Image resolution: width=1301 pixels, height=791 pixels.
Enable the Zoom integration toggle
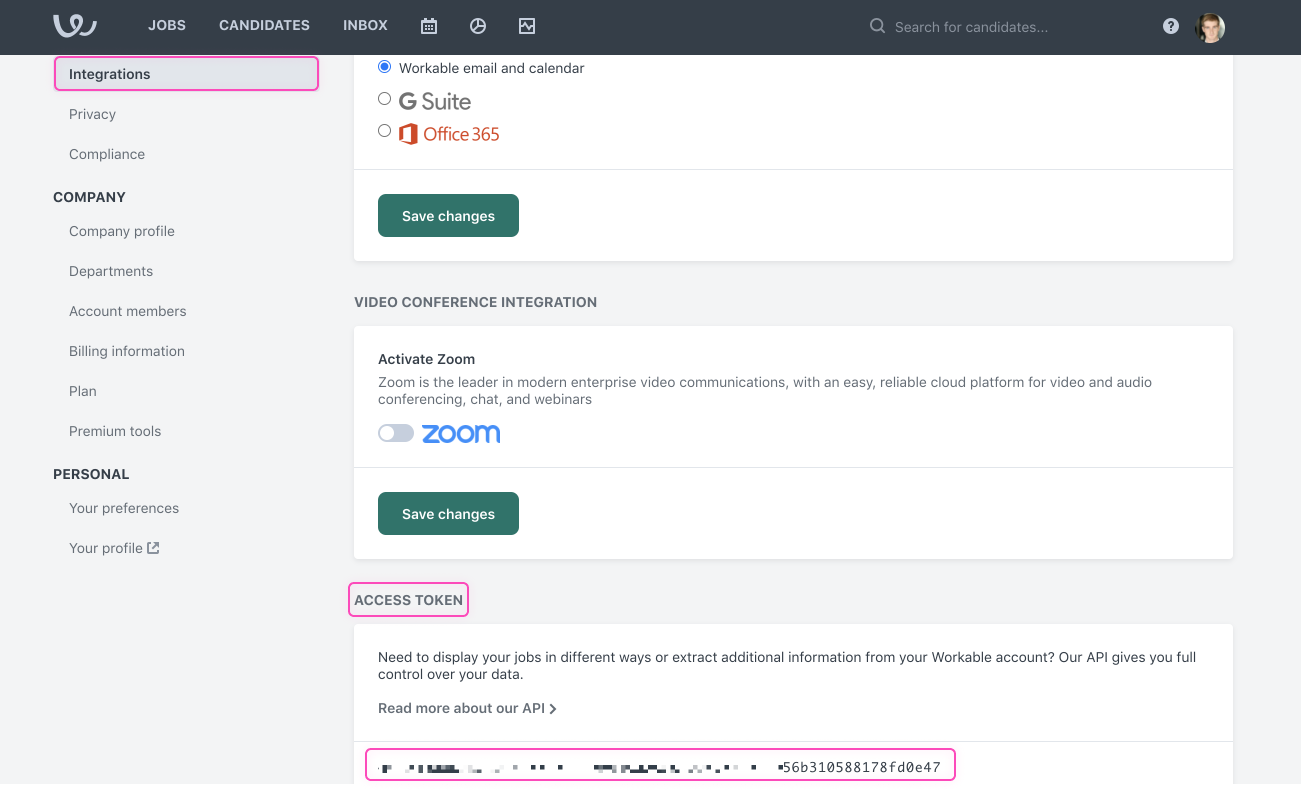(x=396, y=433)
